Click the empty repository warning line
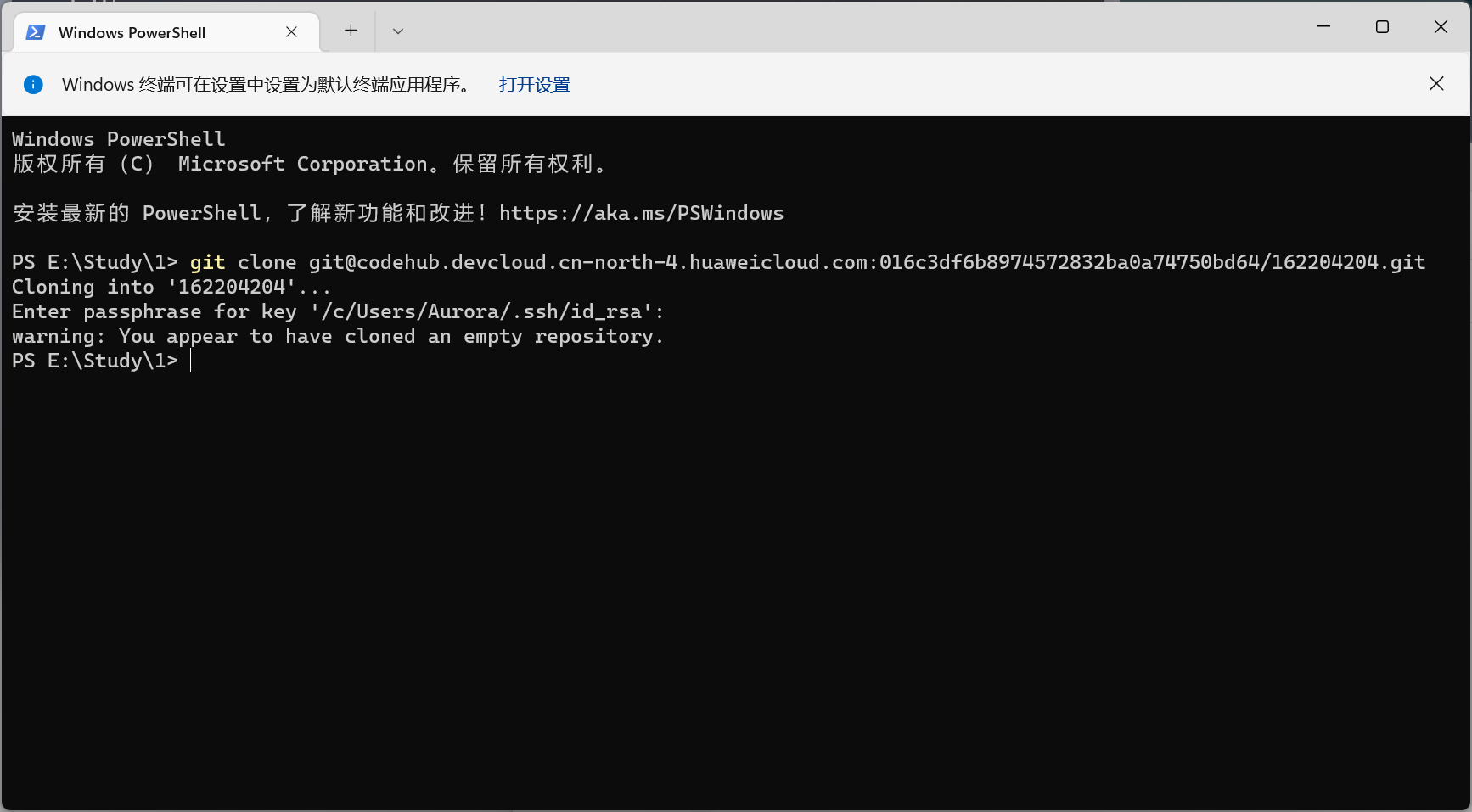Viewport: 1472px width, 812px height. 337,336
